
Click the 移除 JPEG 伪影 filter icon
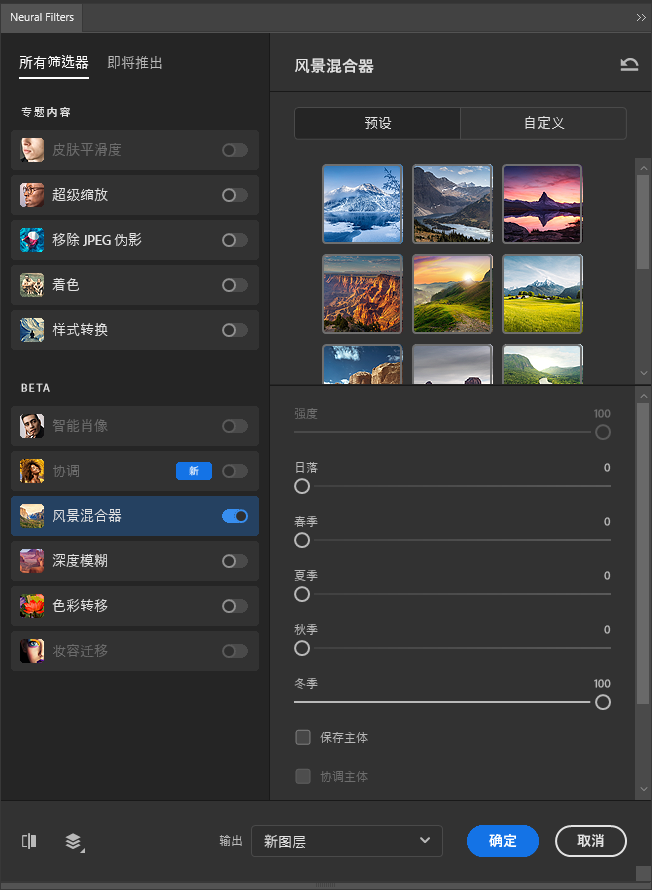[32, 240]
